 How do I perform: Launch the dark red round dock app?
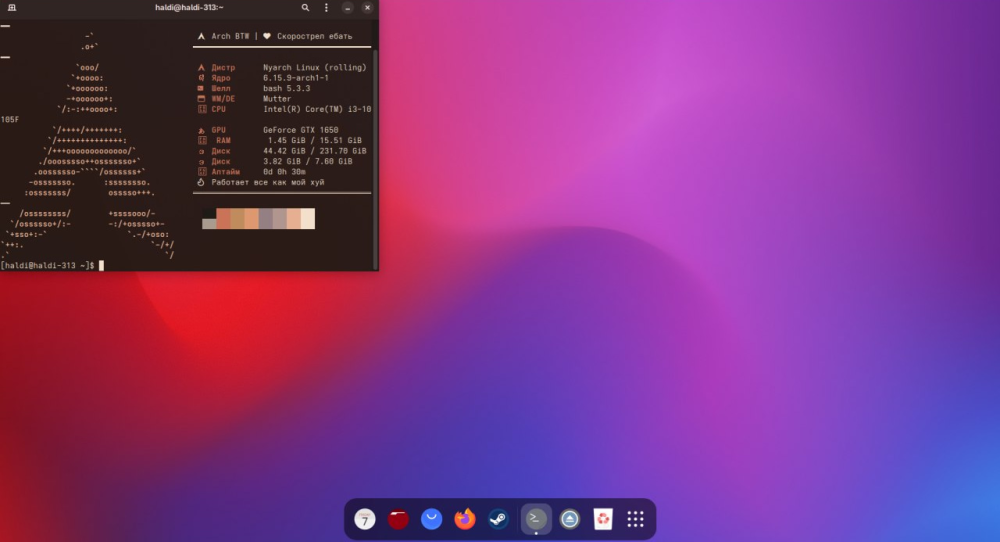click(x=398, y=519)
